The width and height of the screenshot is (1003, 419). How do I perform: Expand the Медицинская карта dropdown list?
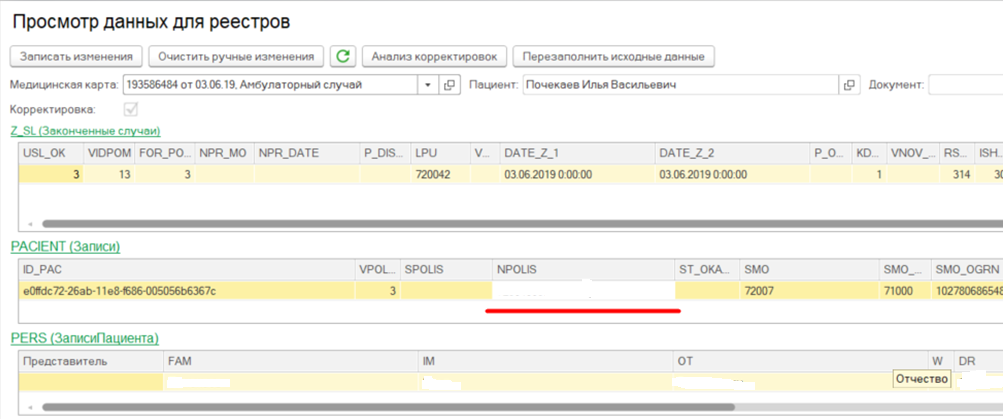[428, 85]
